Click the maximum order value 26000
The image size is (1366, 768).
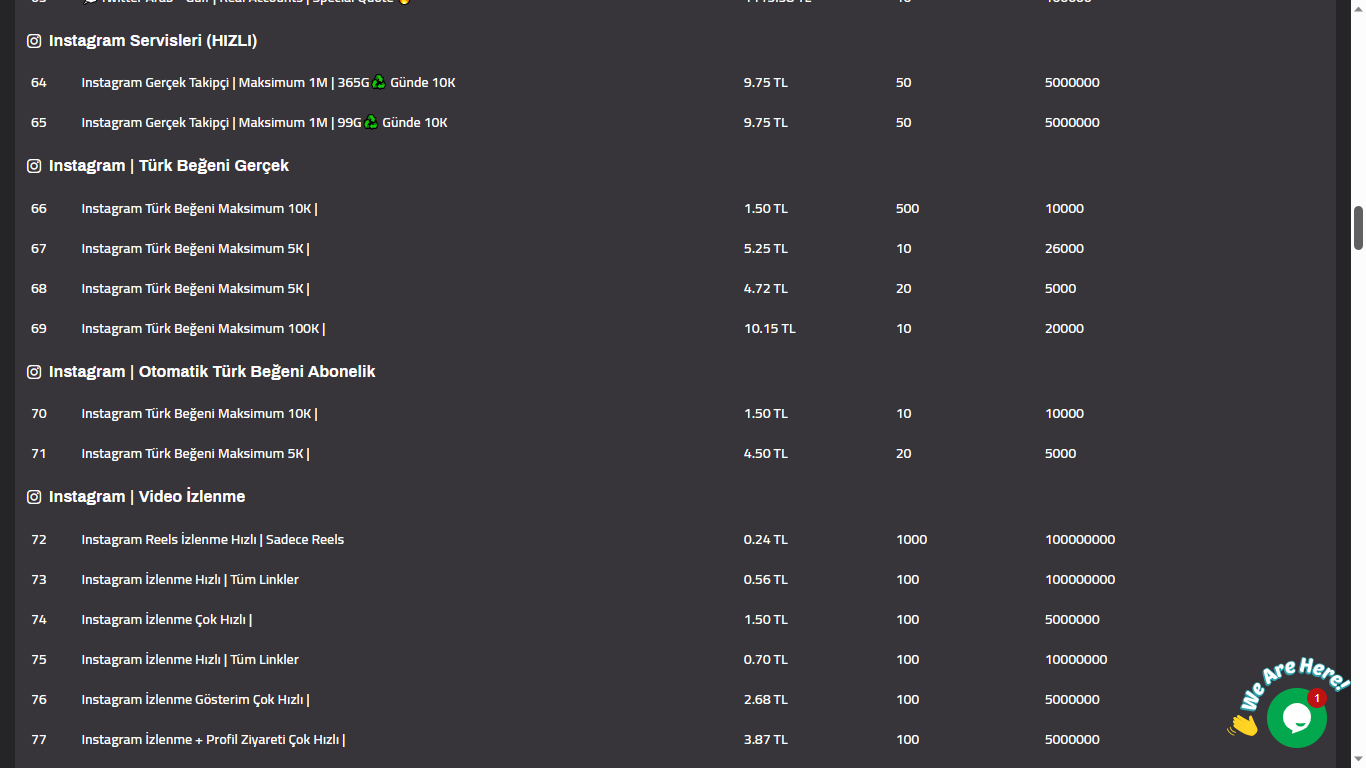coord(1065,249)
